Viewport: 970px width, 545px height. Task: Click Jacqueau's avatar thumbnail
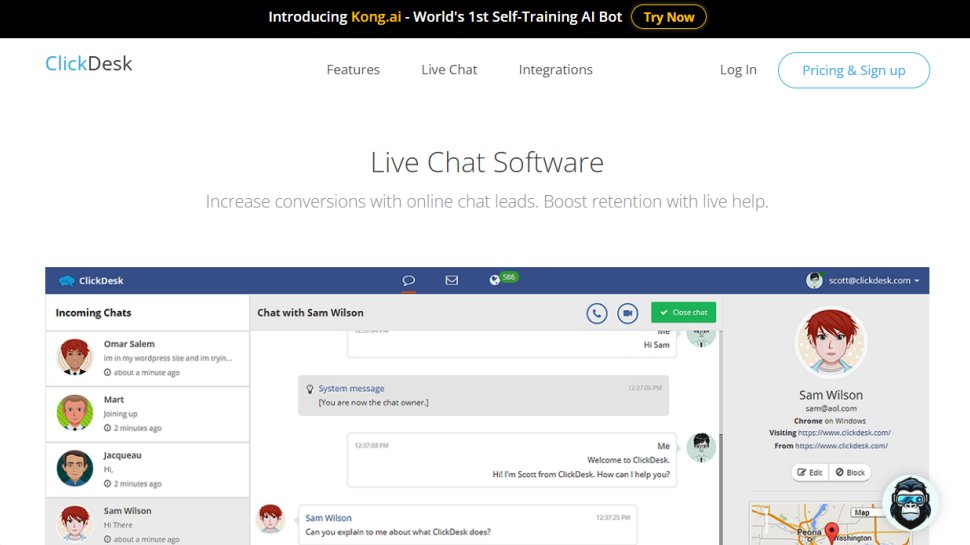tap(75, 468)
